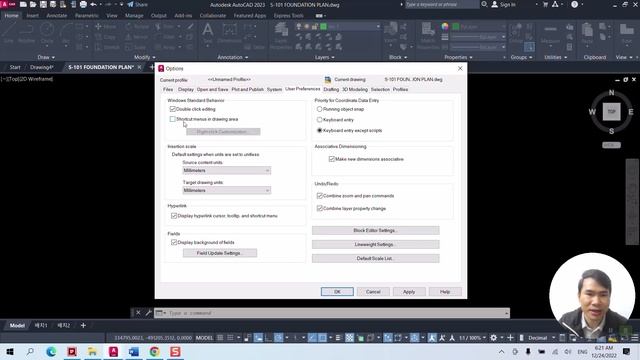Switch to the Display tab in Options
This screenshot has height=360, width=640.
coord(186,89)
